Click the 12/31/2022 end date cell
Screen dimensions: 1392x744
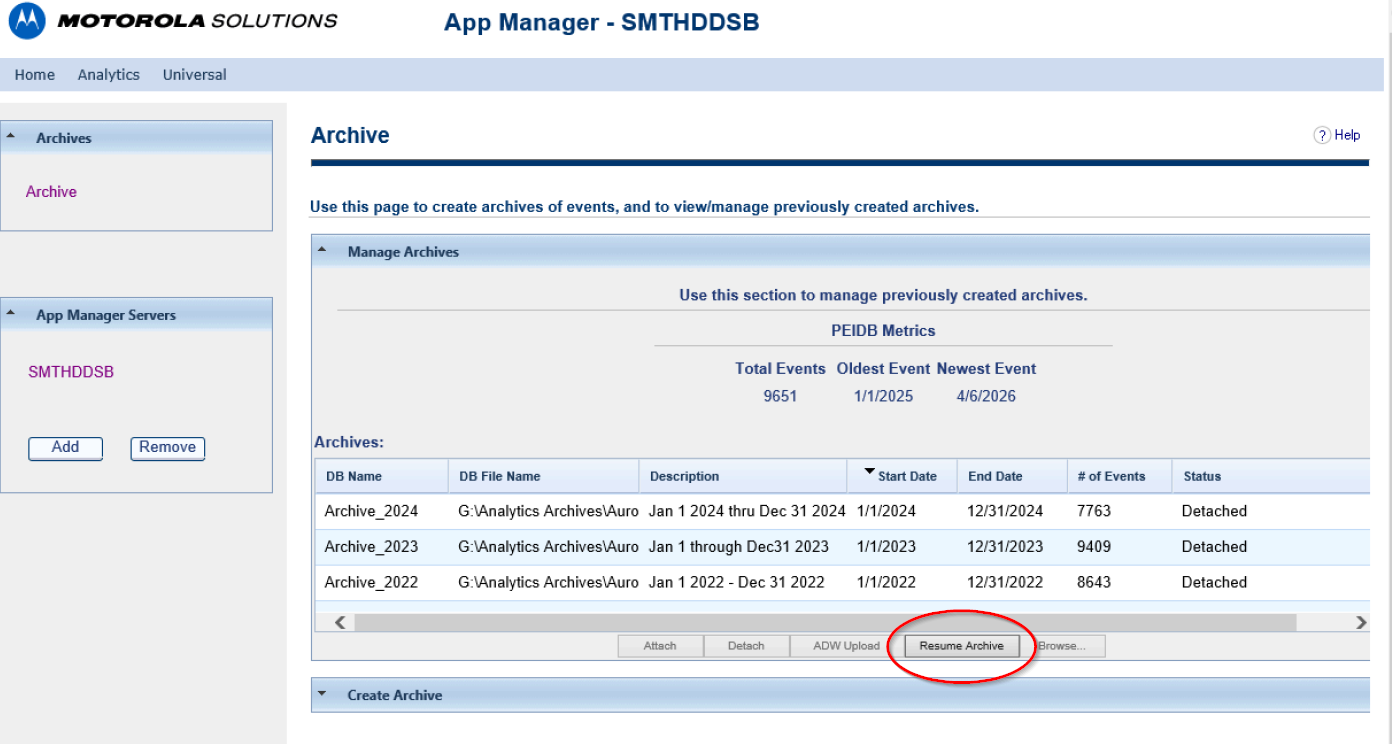coord(1005,582)
